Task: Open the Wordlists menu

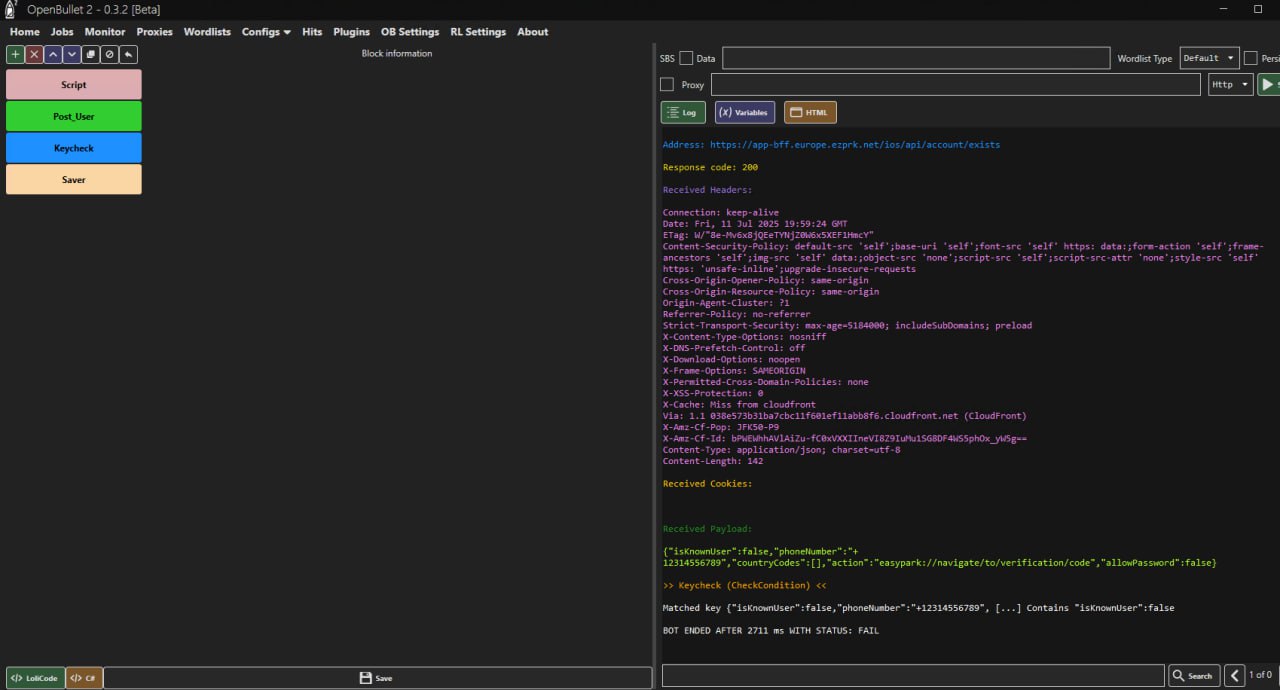Action: (207, 32)
